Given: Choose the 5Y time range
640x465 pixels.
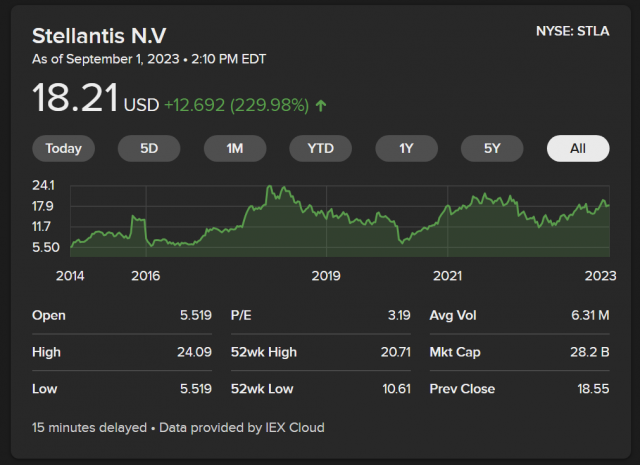Looking at the screenshot, I should [492, 149].
